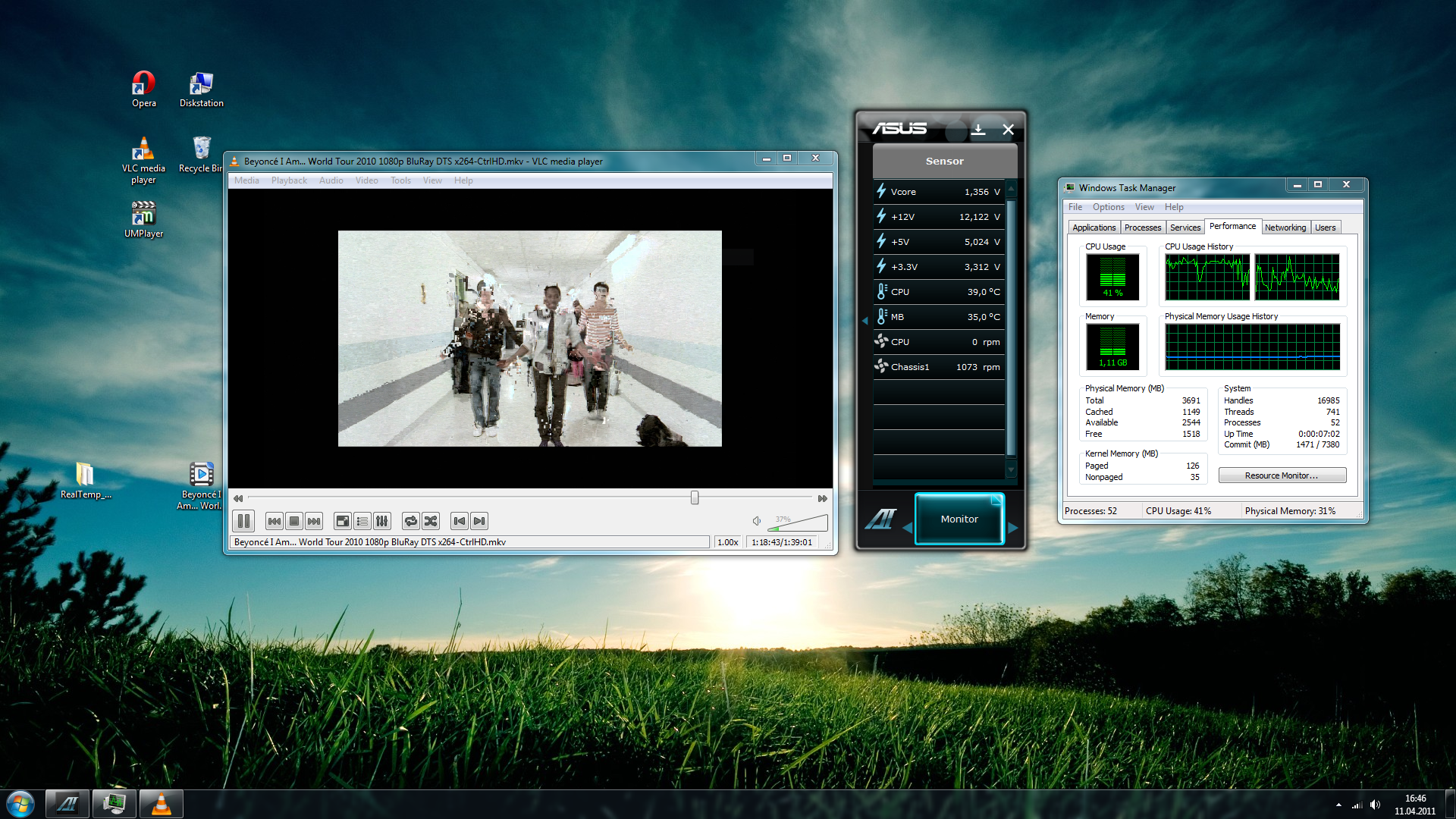Image resolution: width=1456 pixels, height=819 pixels.
Task: Pause playback in VLC
Action: coord(243,521)
